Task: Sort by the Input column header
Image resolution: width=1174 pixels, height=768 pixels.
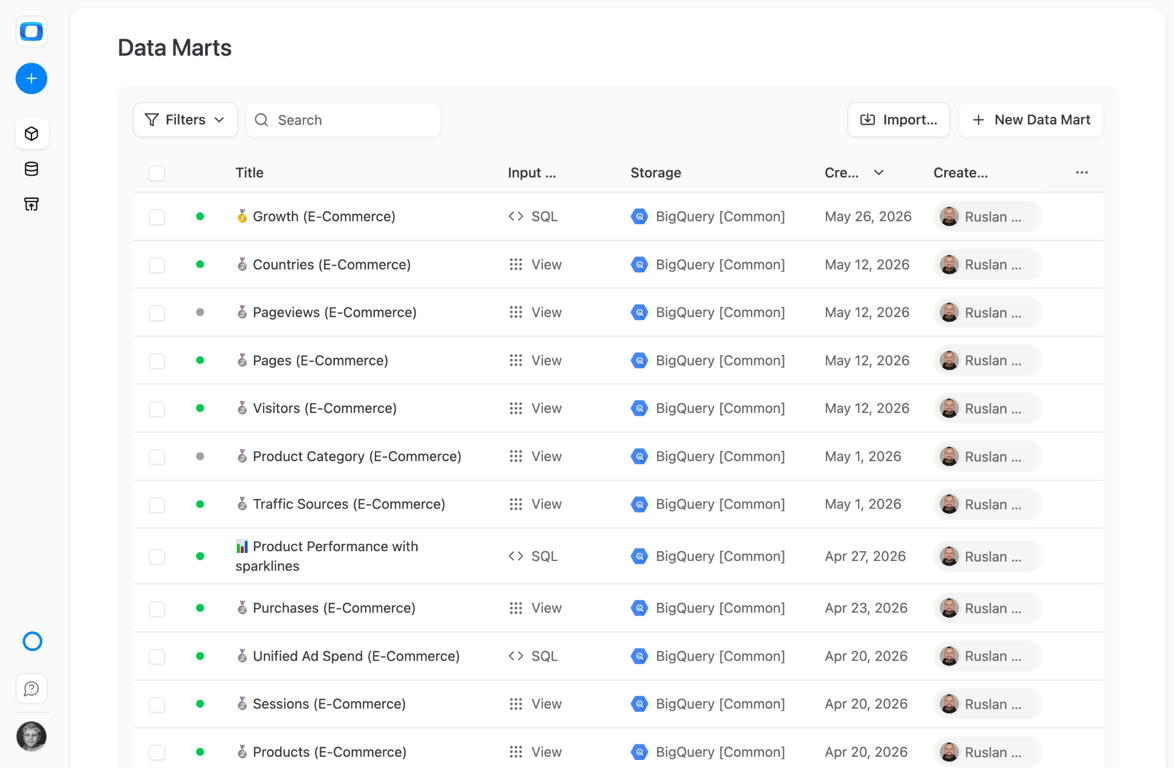Action: (x=532, y=172)
